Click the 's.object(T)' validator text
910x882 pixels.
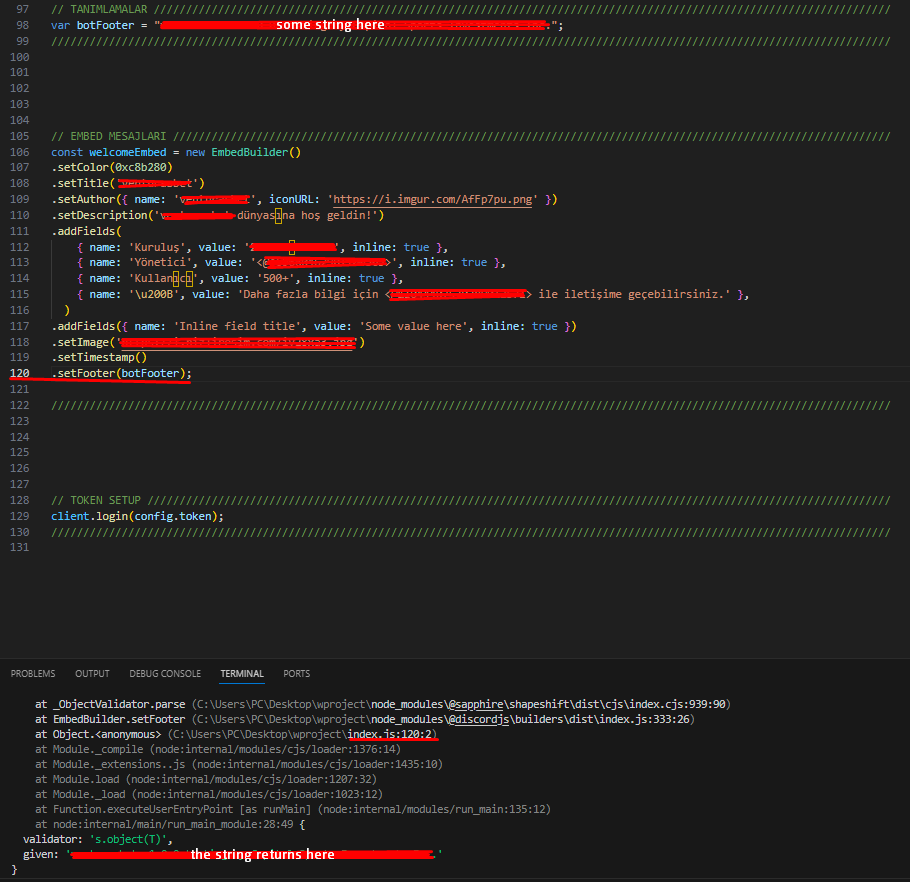pos(126,839)
